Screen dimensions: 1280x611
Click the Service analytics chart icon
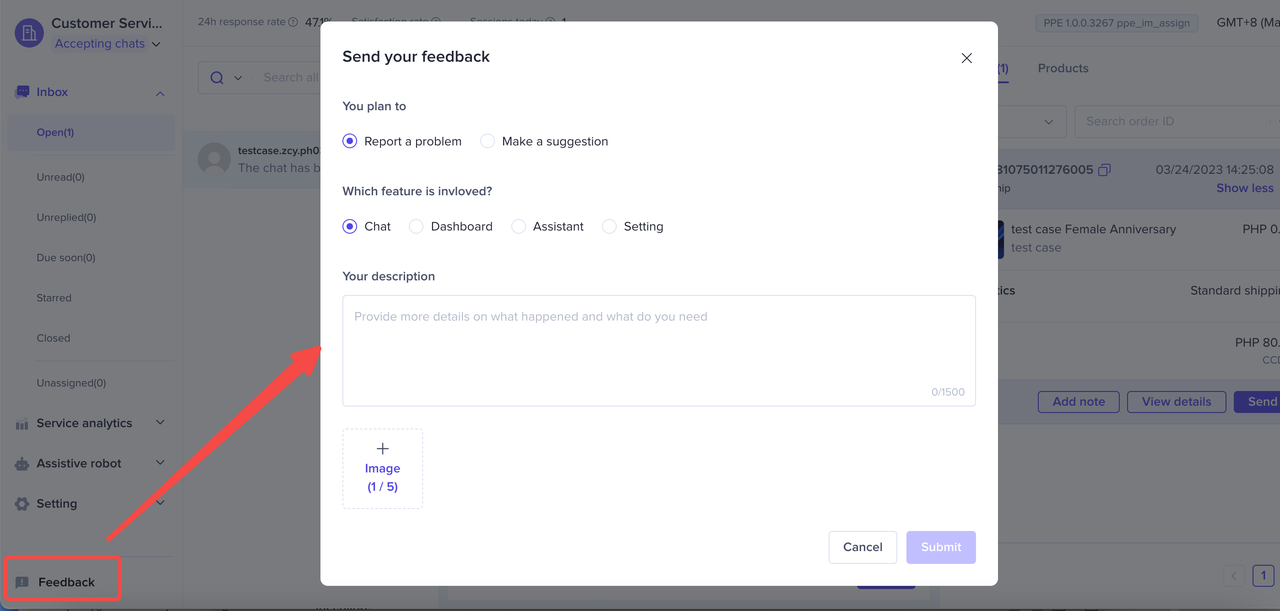tap(22, 424)
